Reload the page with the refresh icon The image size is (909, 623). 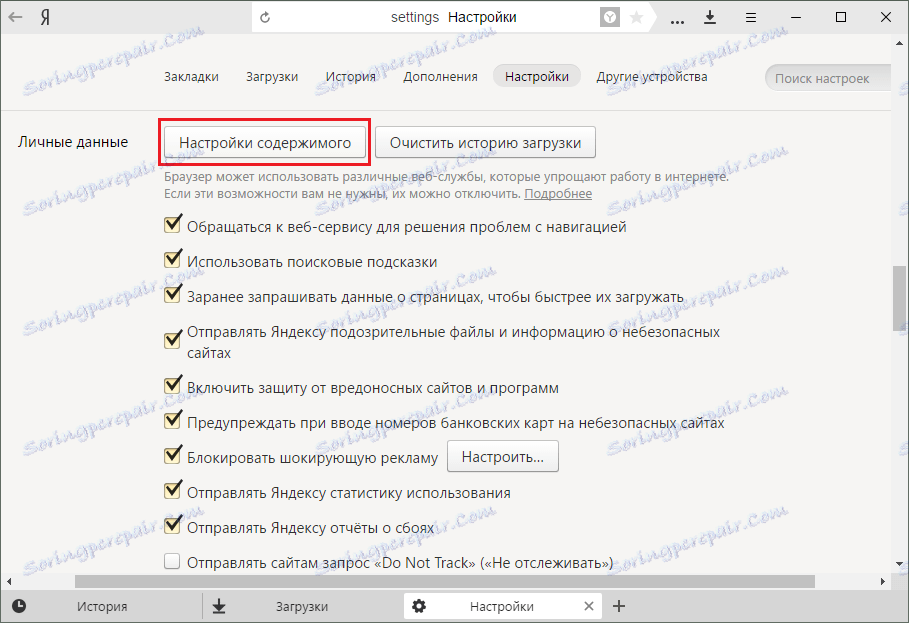click(x=265, y=17)
